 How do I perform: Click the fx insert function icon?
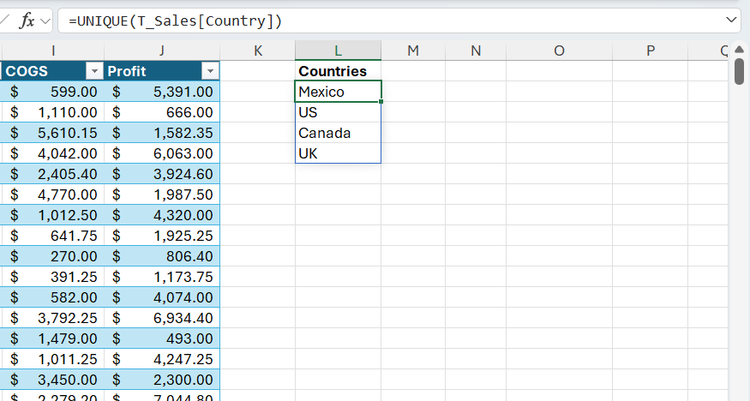[27, 21]
